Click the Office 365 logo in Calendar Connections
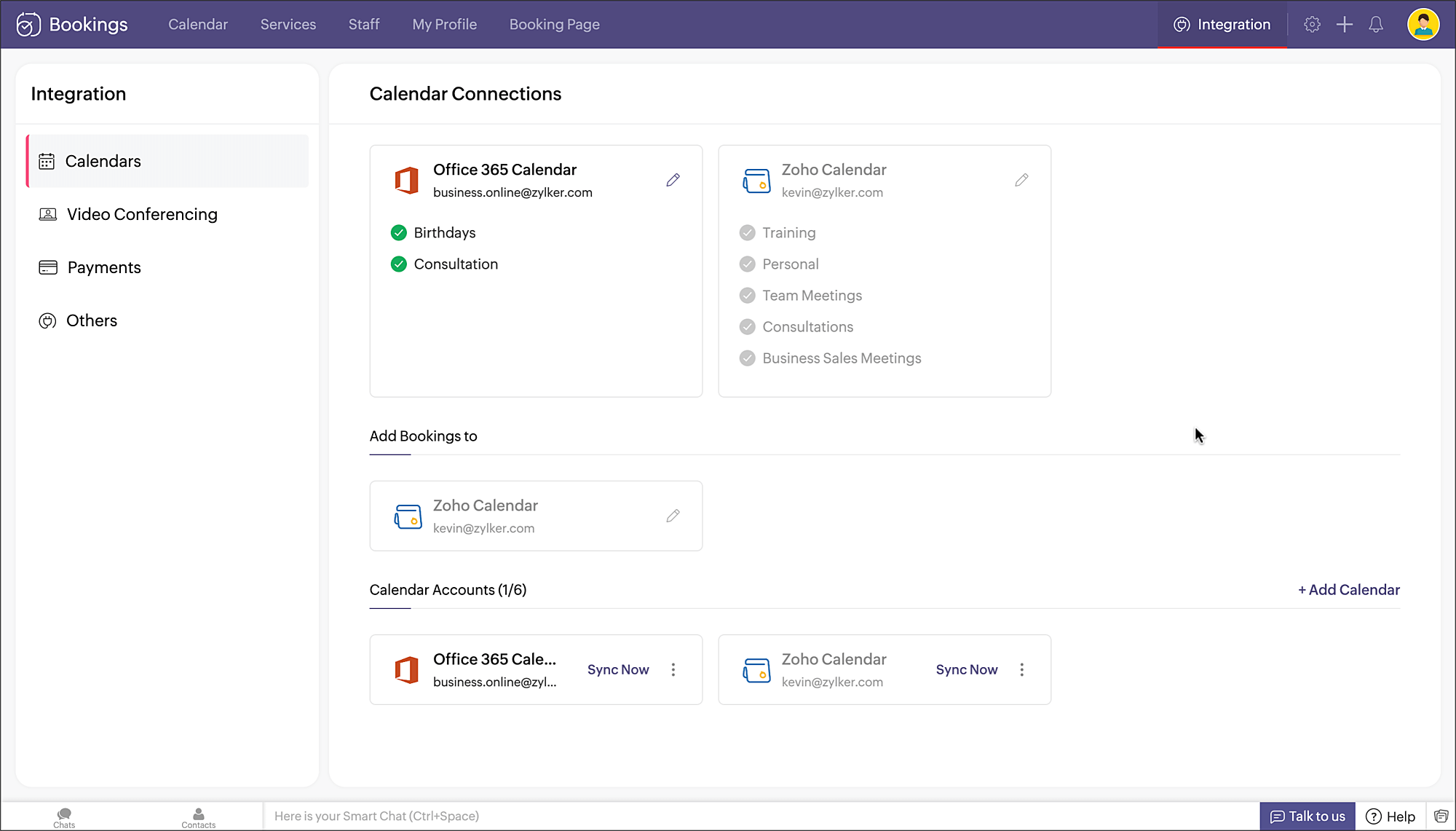Image resolution: width=1456 pixels, height=831 pixels. [406, 180]
